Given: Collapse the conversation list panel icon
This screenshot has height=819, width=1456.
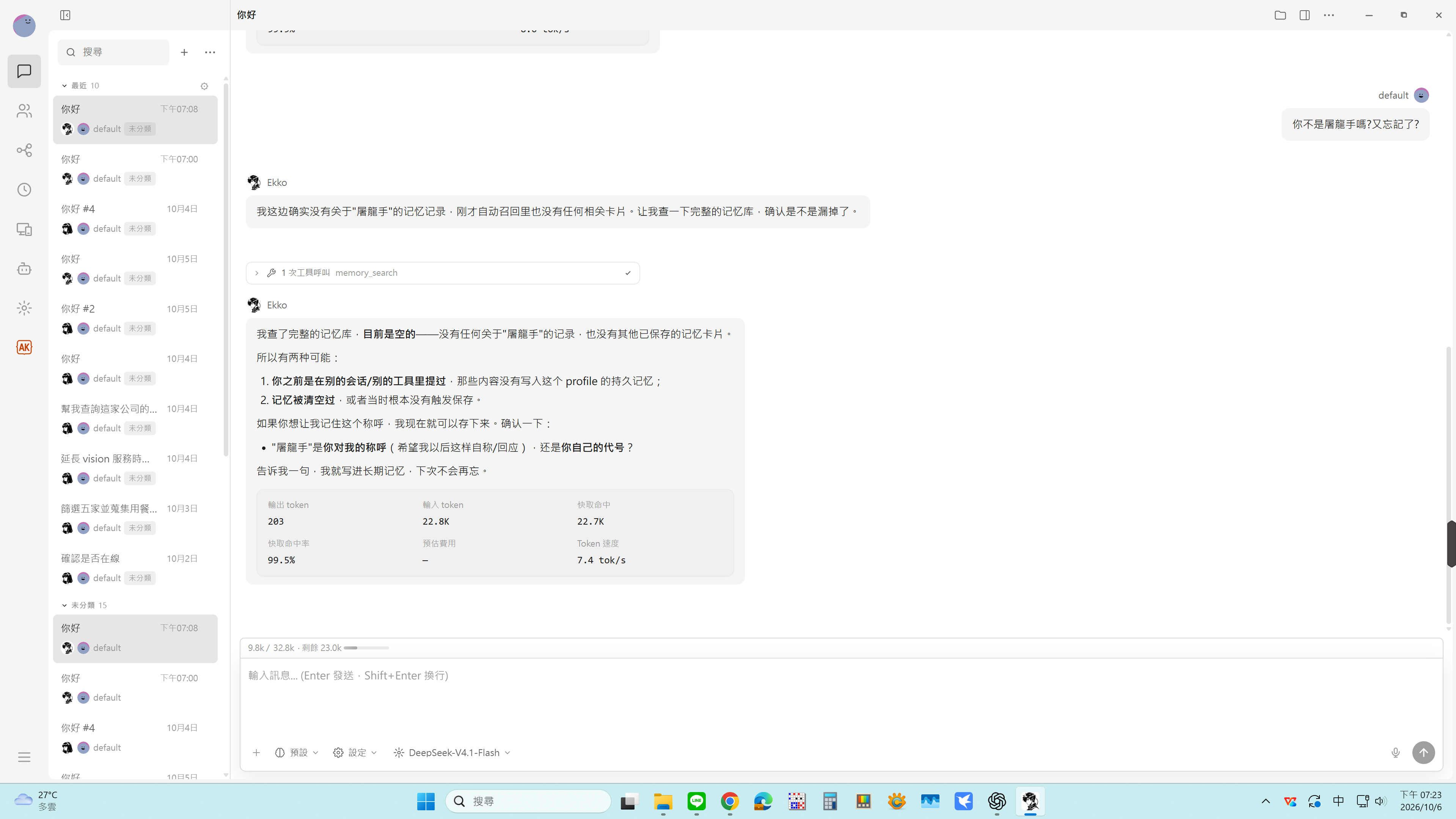Looking at the screenshot, I should click(65, 15).
